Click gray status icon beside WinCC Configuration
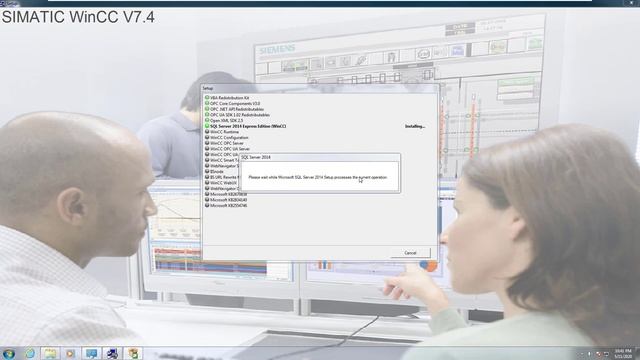Viewport: 640px width, 360px height. (x=207, y=138)
